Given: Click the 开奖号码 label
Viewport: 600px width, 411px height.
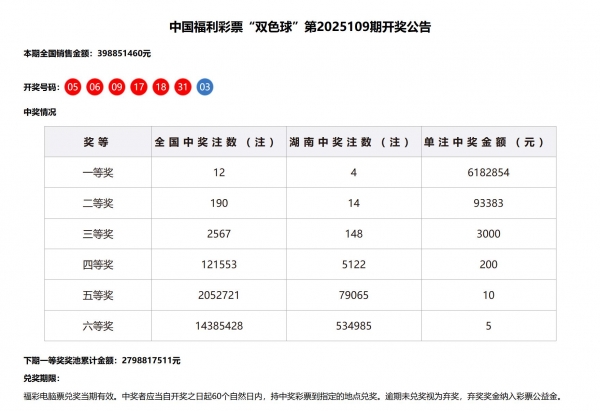Looking at the screenshot, I should 41,87.
